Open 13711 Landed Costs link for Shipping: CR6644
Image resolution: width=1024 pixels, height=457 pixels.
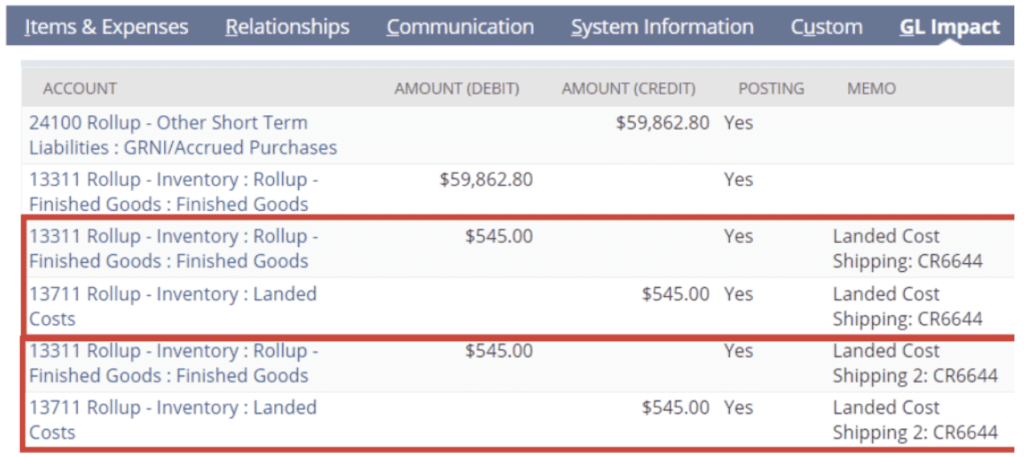click(172, 306)
